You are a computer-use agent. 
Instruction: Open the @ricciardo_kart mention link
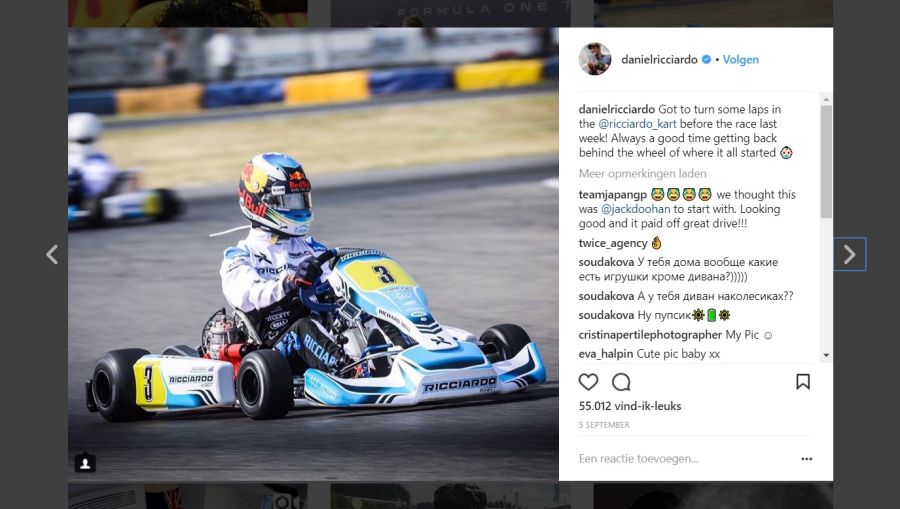pos(637,124)
